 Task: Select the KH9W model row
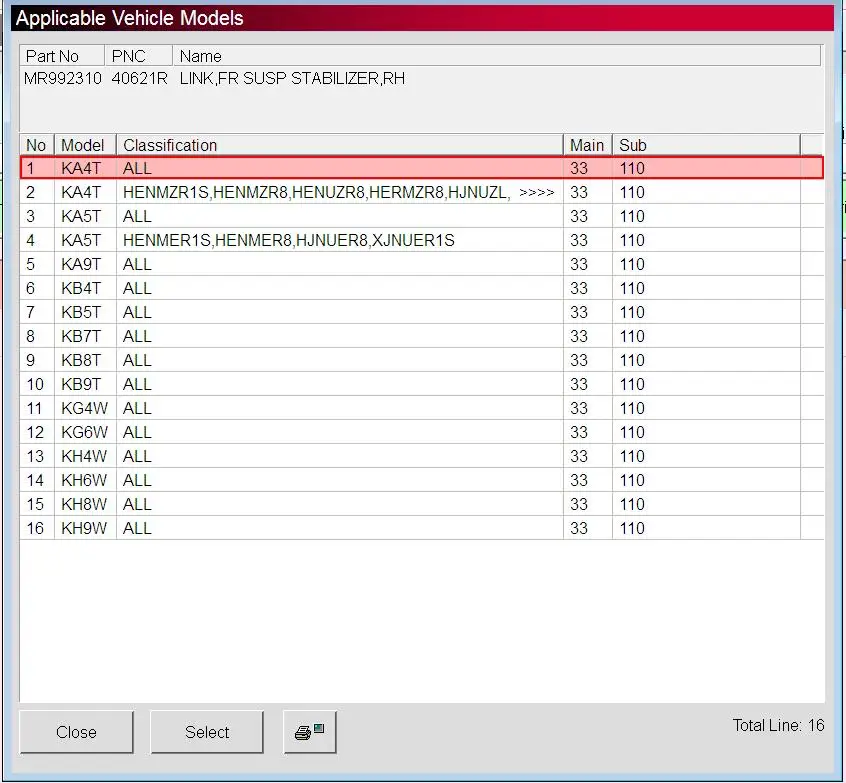[x=422, y=528]
